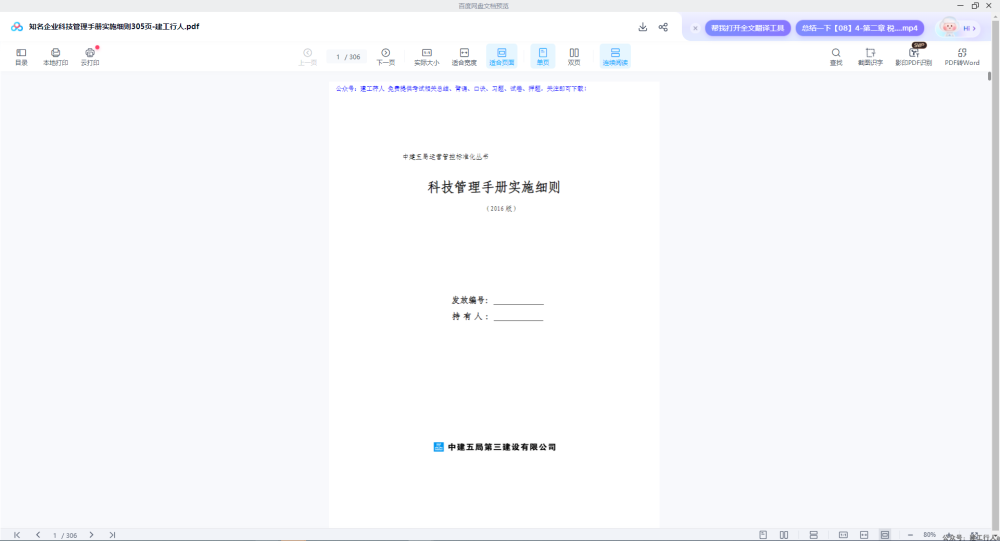
Task: Download the PDF file
Action: tap(643, 27)
